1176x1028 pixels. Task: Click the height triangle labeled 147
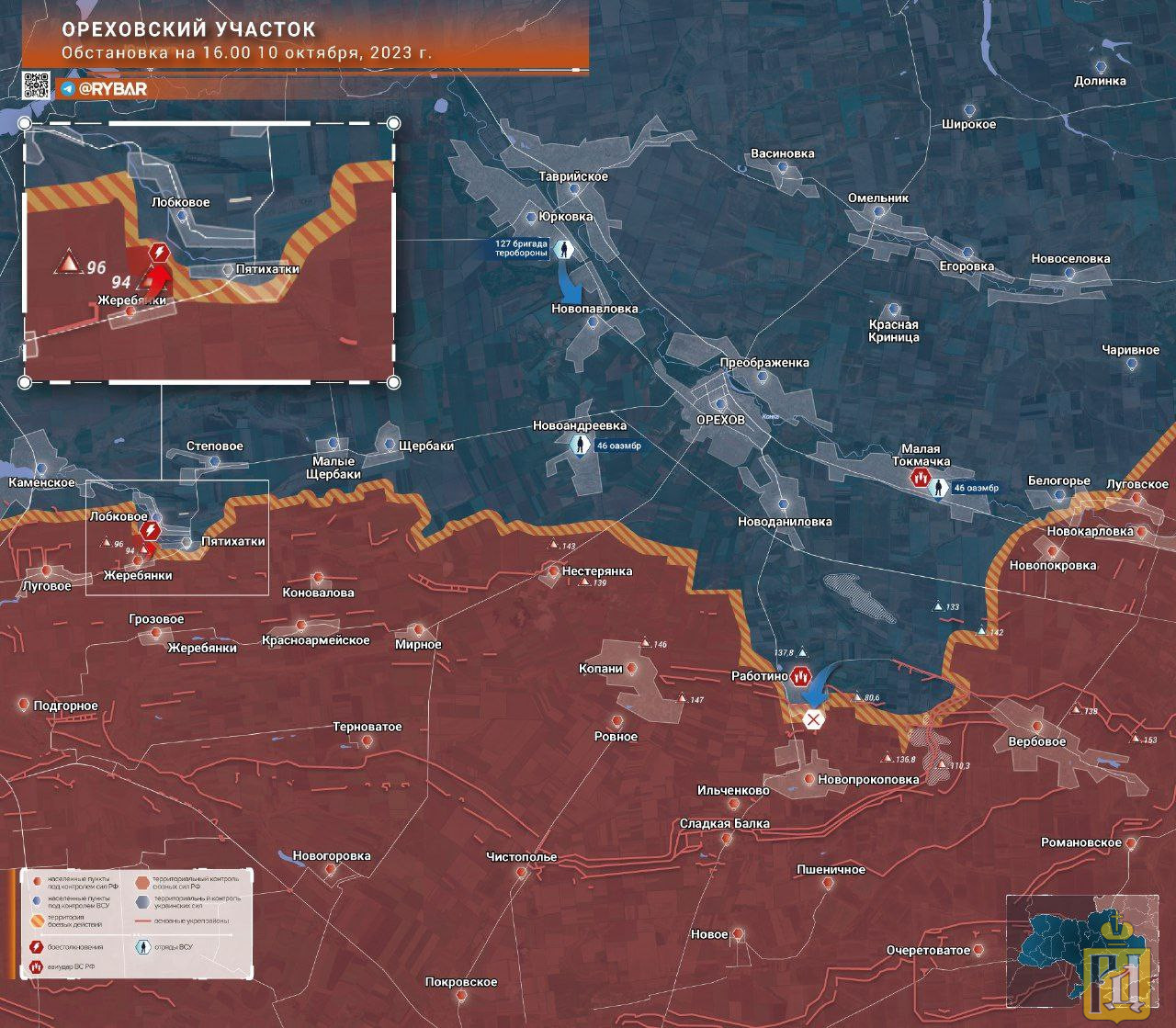click(683, 699)
